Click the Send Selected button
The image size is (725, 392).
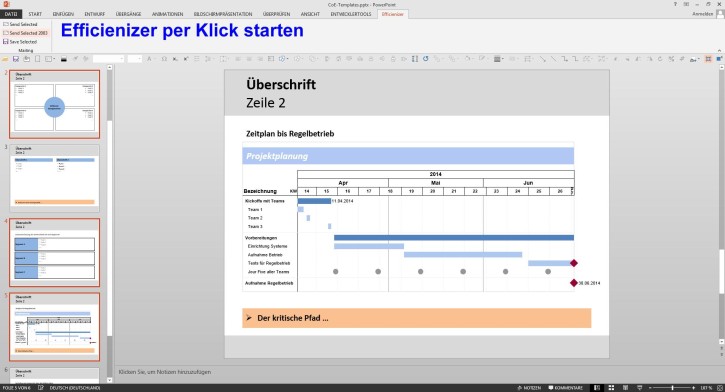tap(20, 24)
